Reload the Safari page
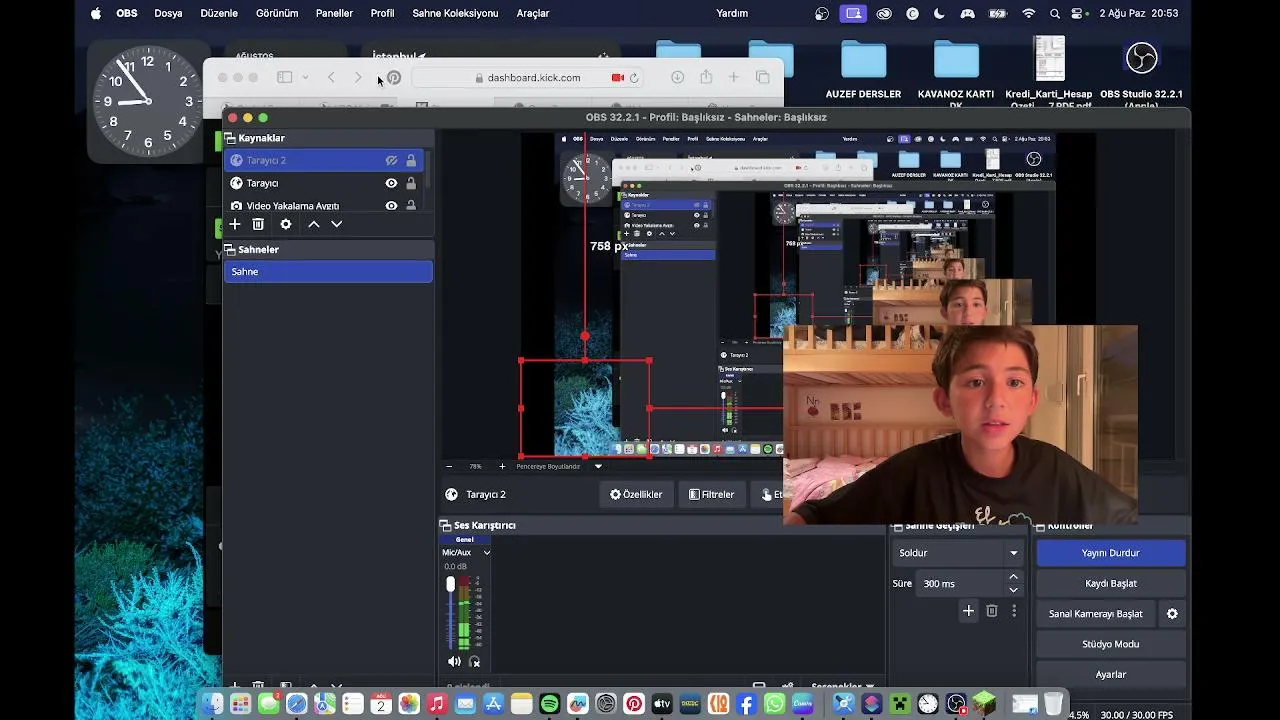This screenshot has height=720, width=1280. pyautogui.click(x=634, y=77)
